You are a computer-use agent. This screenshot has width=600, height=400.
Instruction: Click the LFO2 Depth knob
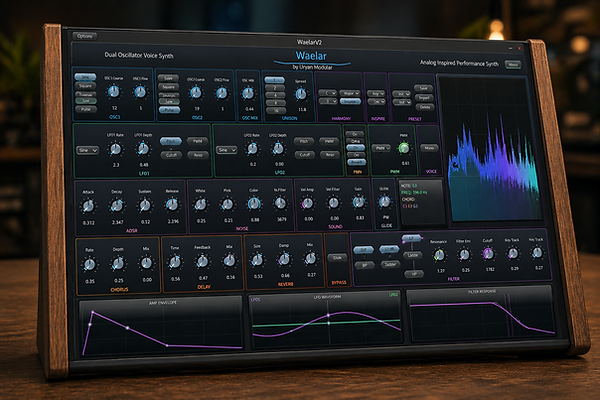(x=278, y=148)
